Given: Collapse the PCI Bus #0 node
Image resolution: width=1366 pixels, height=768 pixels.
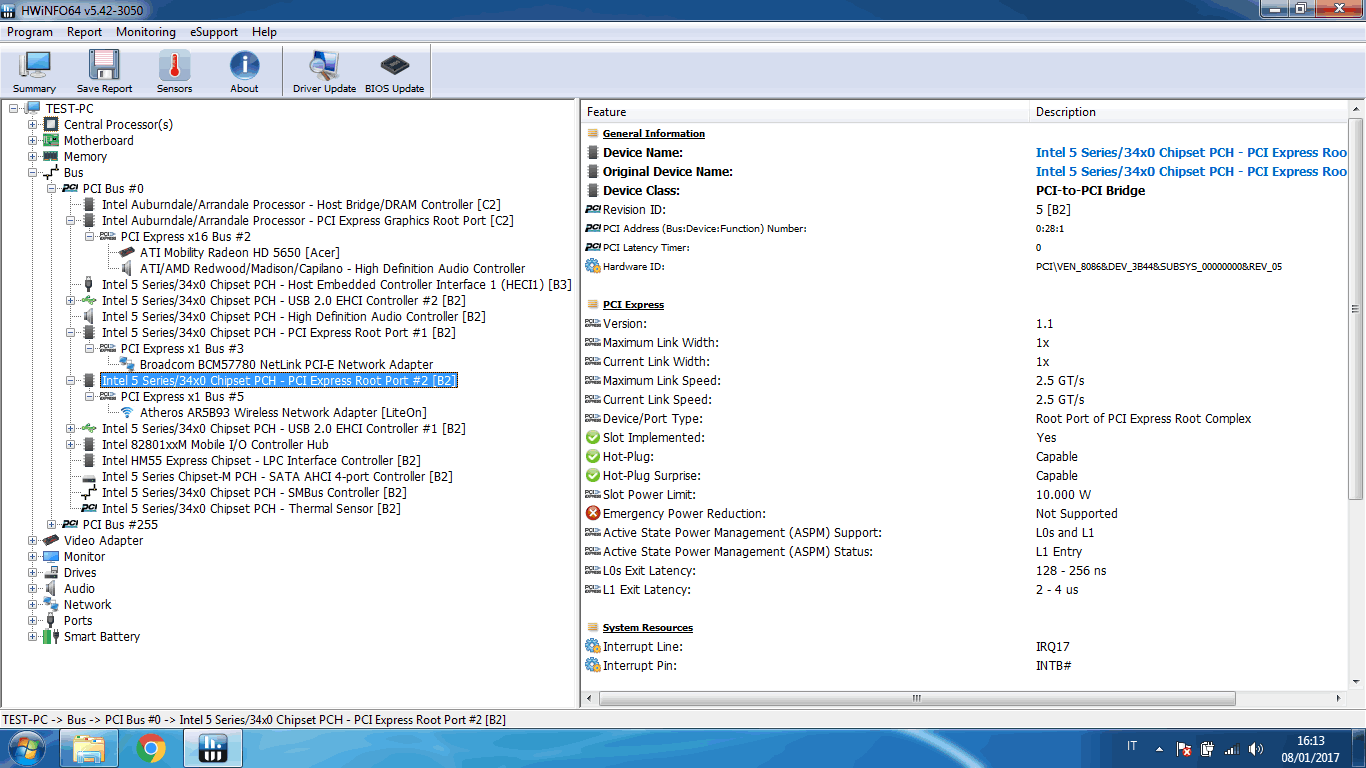Looking at the screenshot, I should 52,189.
